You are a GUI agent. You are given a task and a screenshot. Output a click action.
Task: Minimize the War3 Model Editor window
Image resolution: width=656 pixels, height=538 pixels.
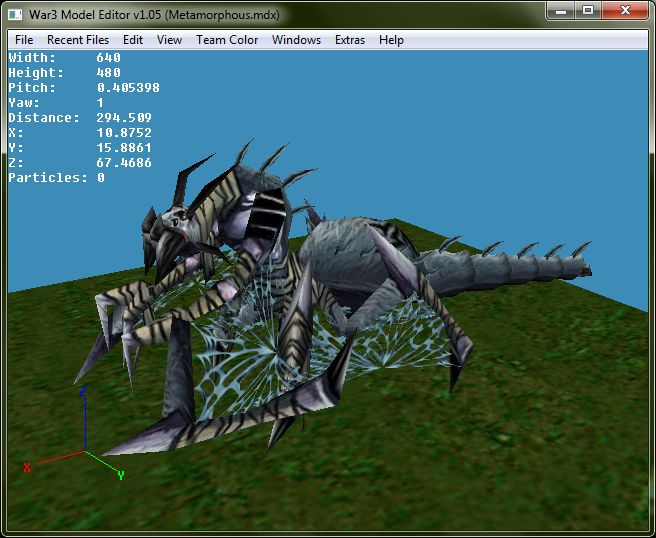561,10
